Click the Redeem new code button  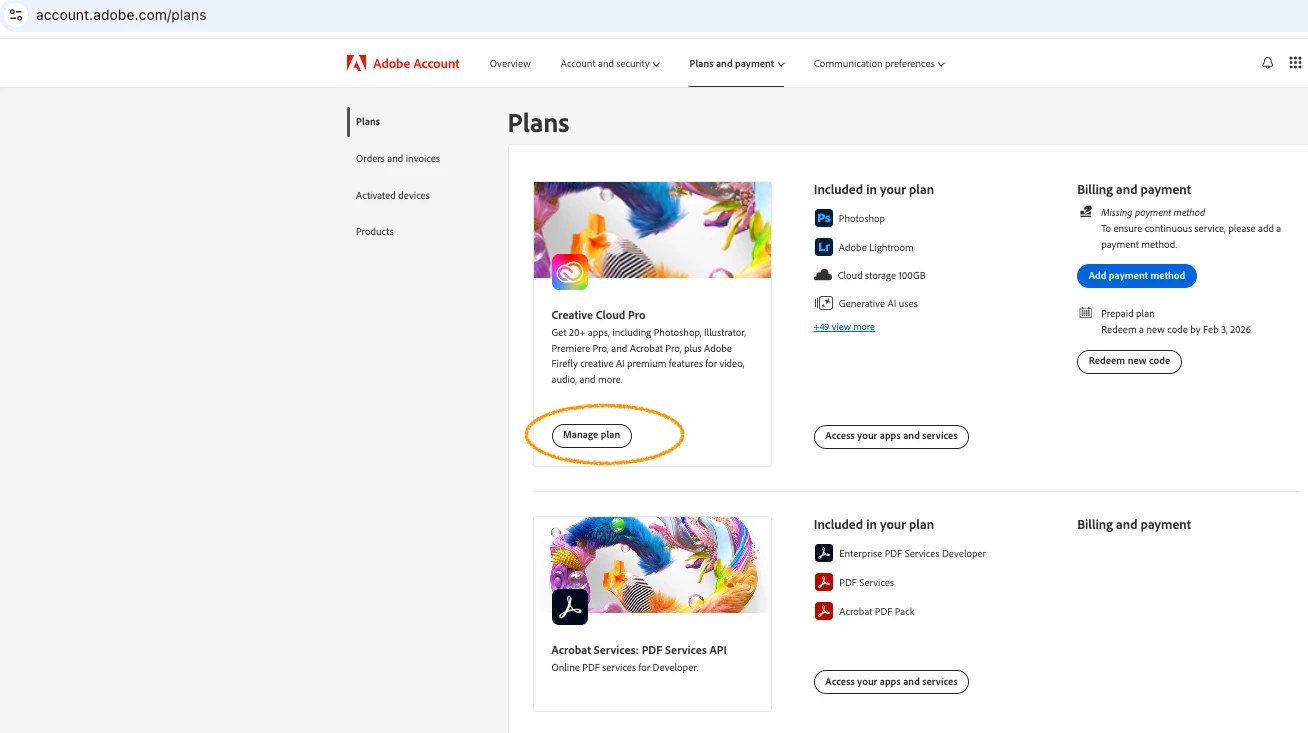[x=1129, y=361]
